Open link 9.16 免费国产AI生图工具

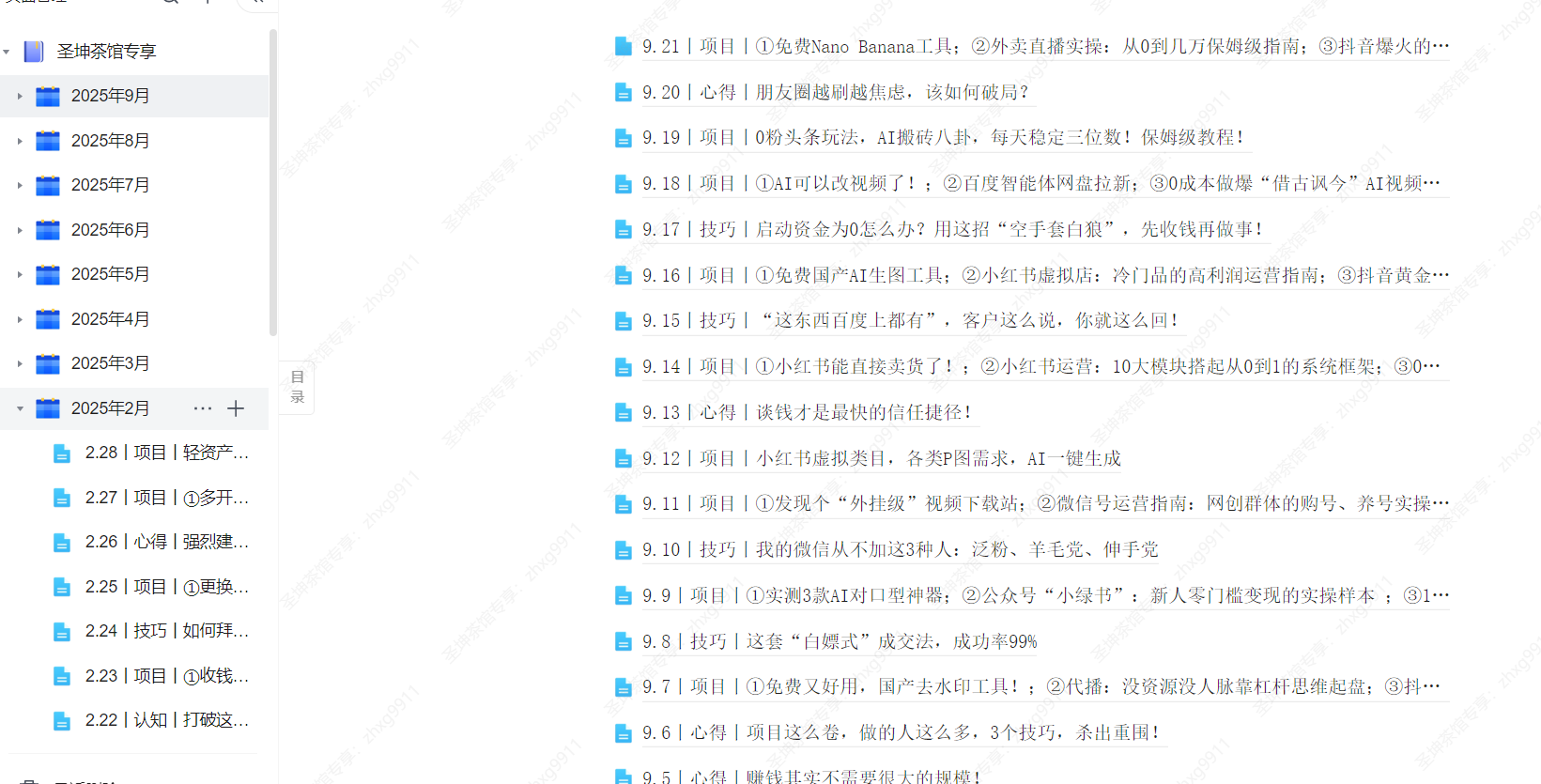click(1046, 275)
